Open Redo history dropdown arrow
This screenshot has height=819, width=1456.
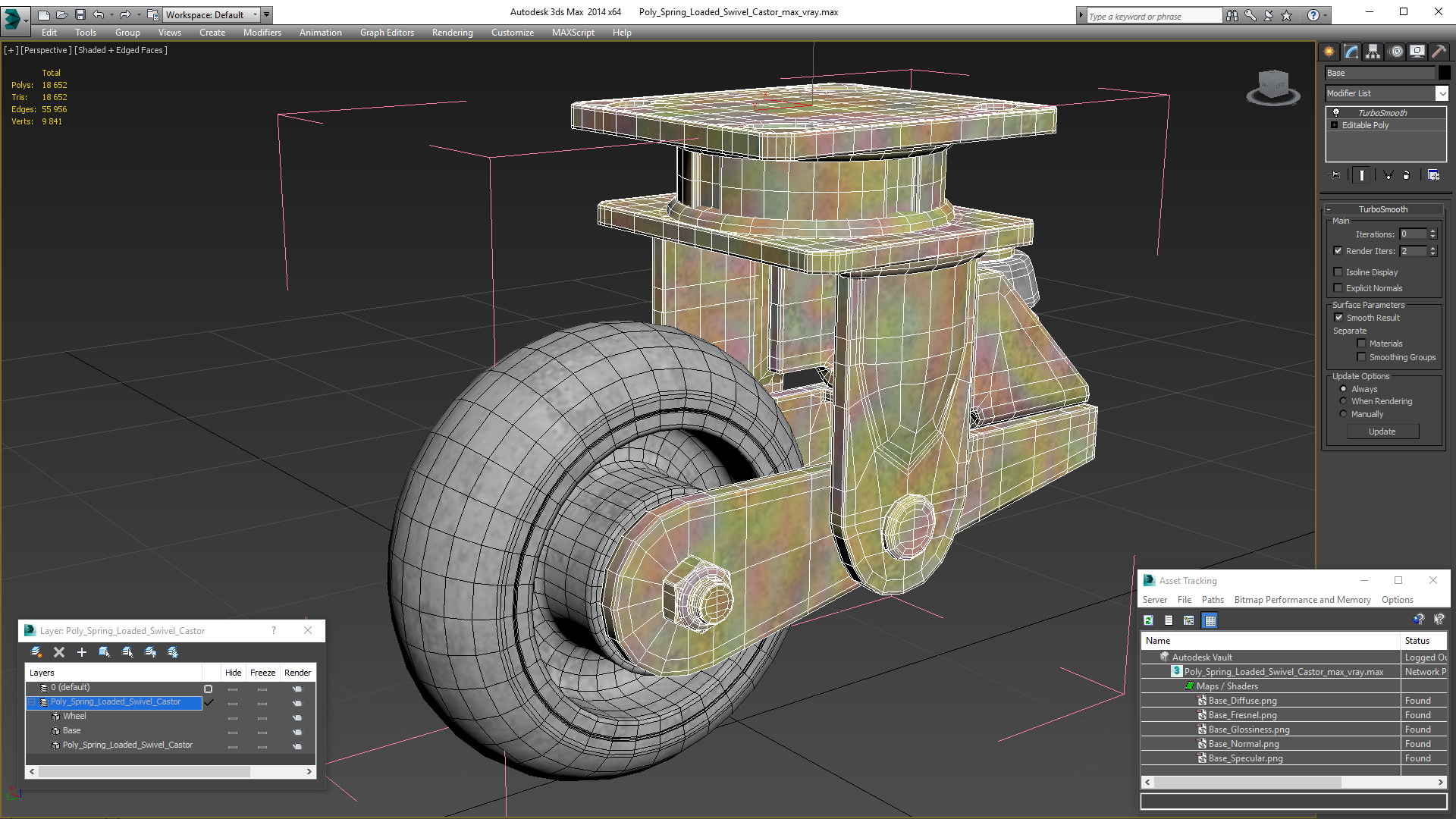[x=138, y=14]
